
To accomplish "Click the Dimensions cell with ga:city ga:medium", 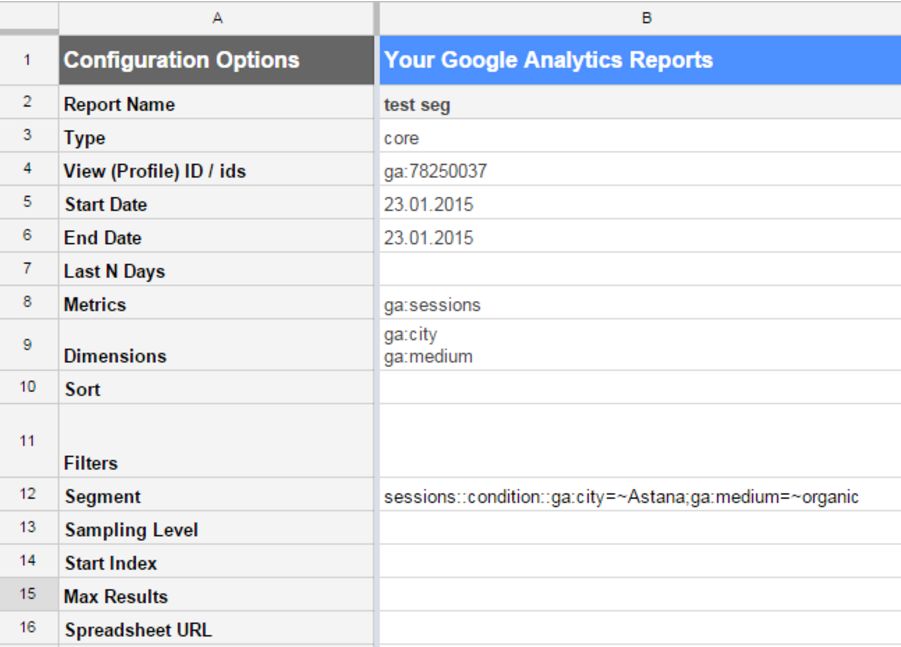I will coord(640,345).
